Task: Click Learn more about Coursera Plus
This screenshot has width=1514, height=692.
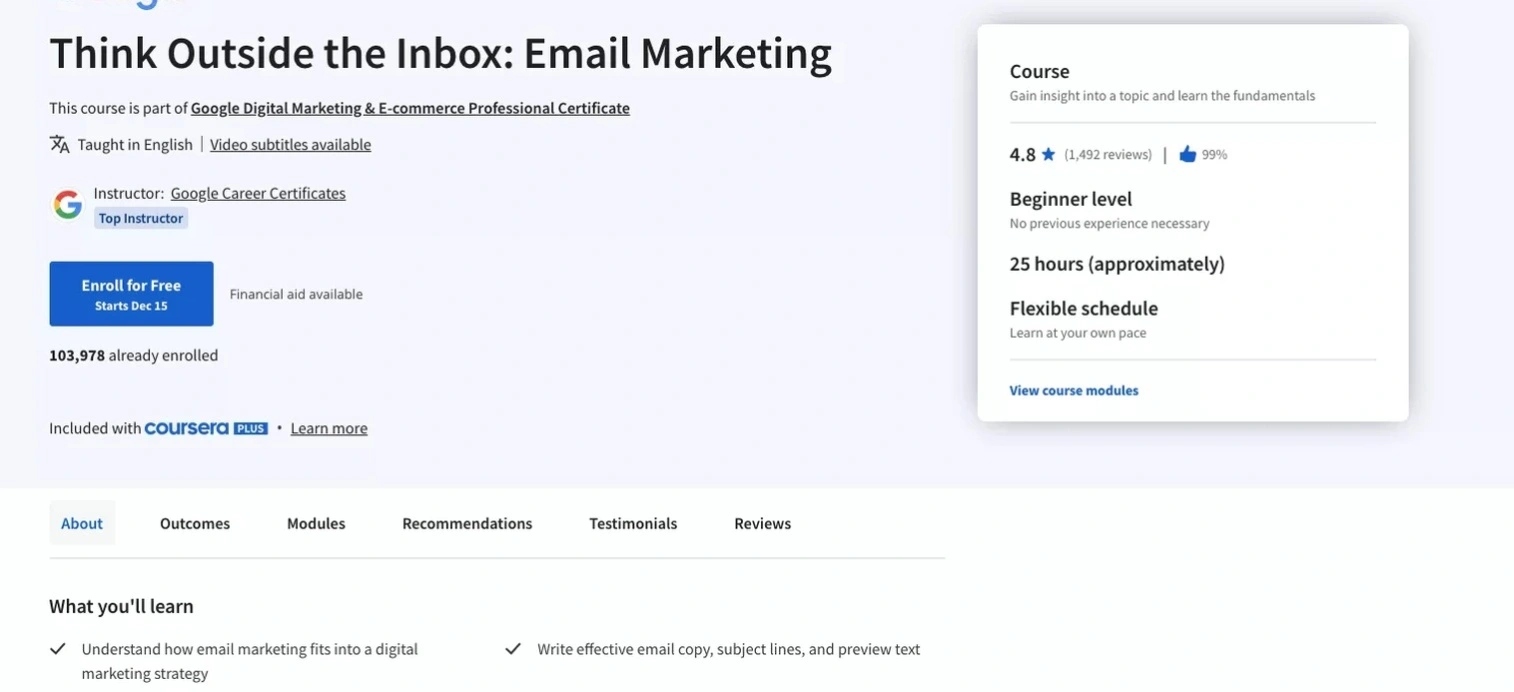Action: 329,428
